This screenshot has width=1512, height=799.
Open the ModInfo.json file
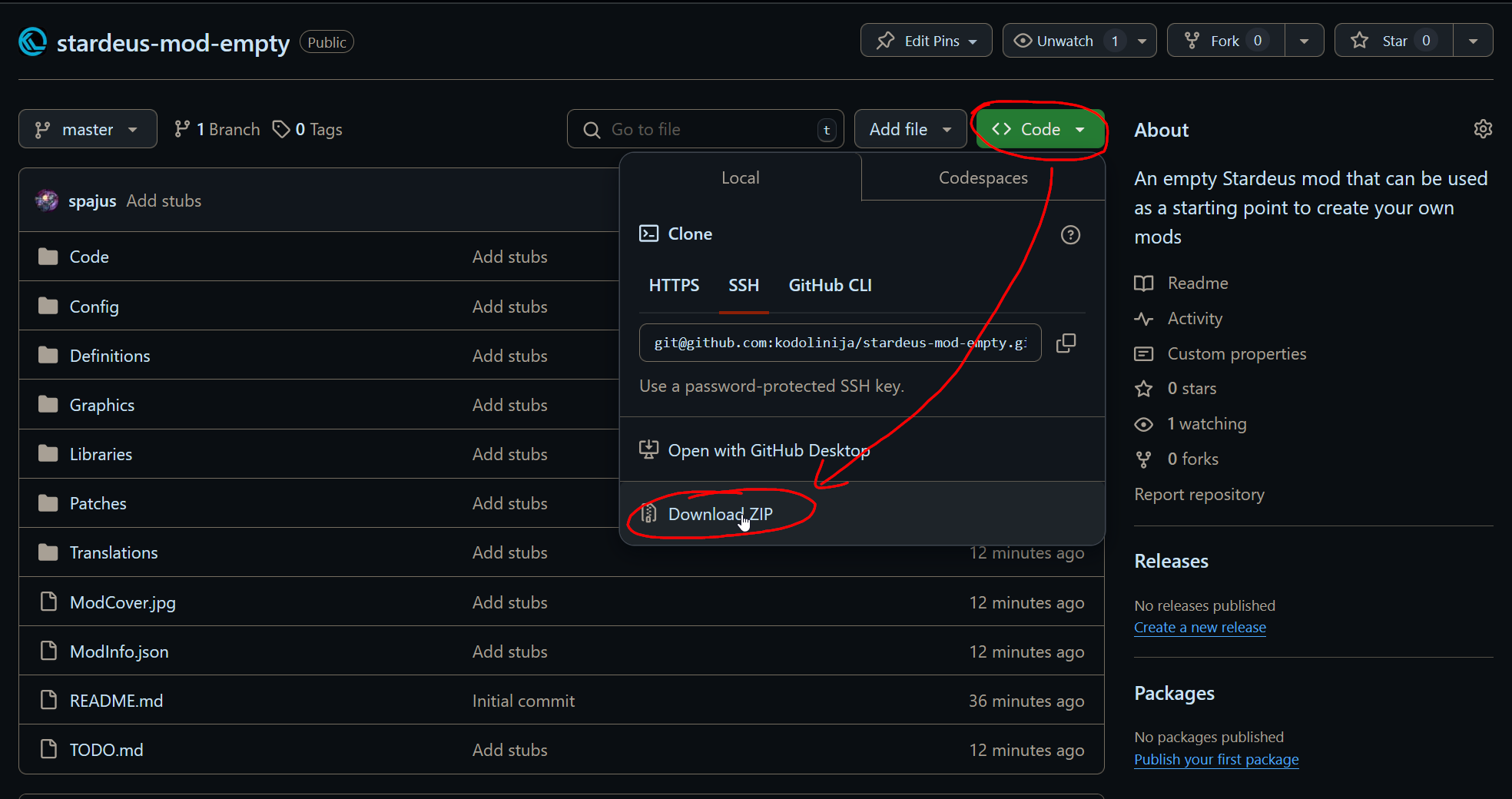[x=119, y=651]
